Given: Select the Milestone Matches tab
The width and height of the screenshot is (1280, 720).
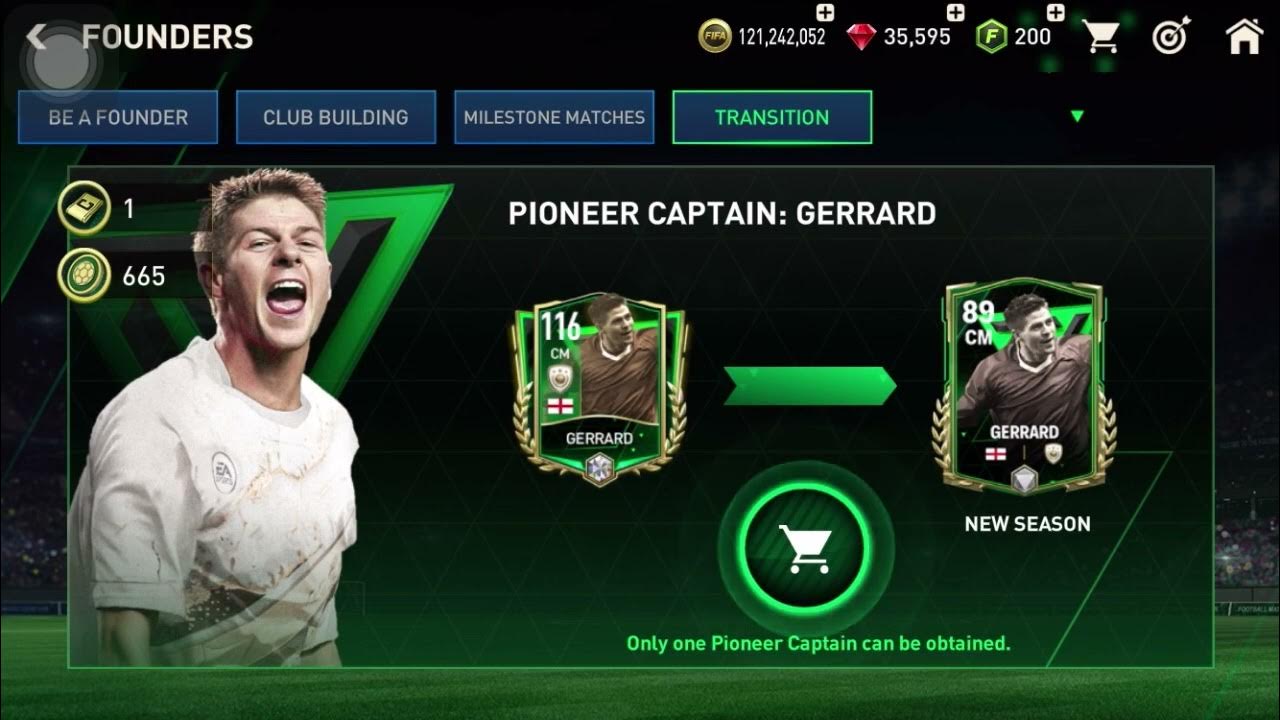Looking at the screenshot, I should click(554, 117).
